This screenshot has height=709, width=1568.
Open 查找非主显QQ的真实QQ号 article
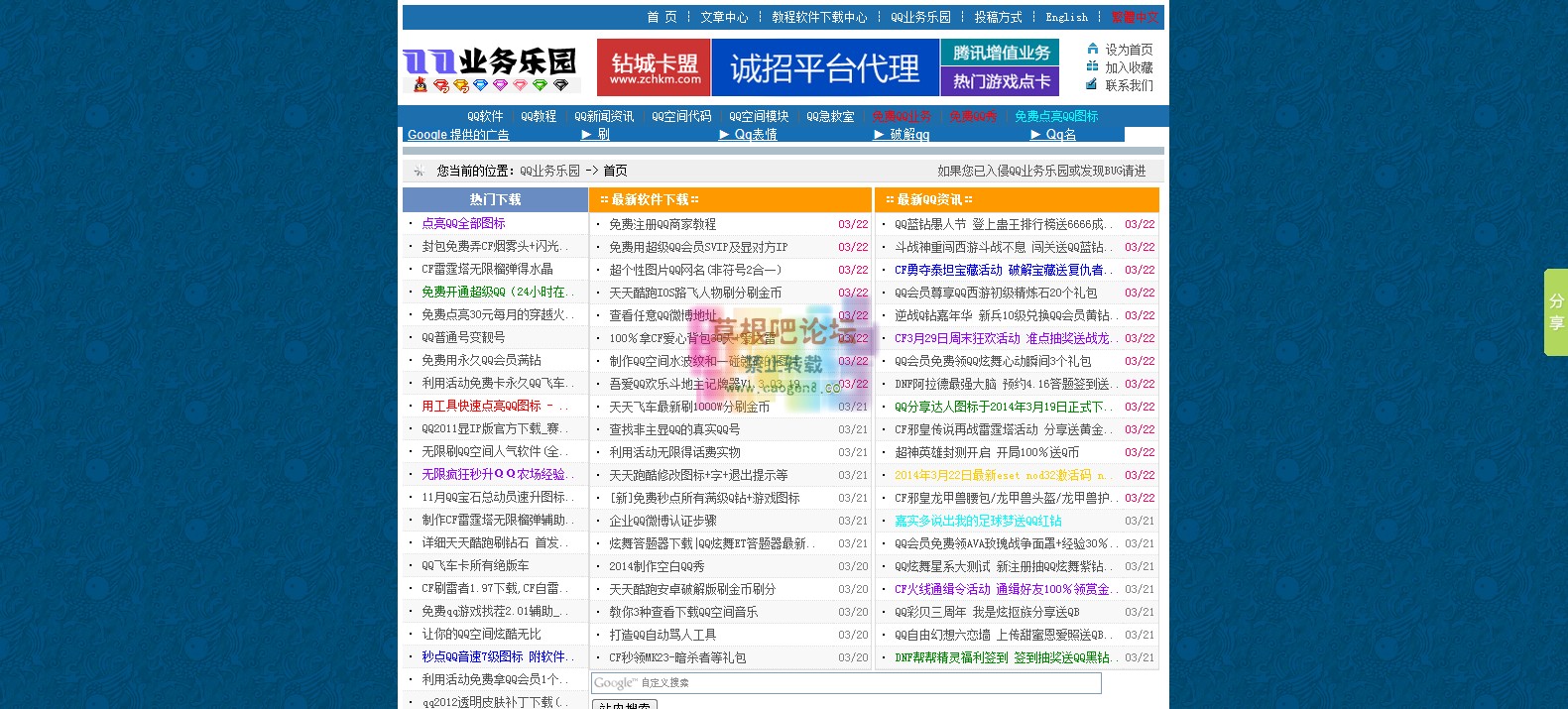point(674,429)
